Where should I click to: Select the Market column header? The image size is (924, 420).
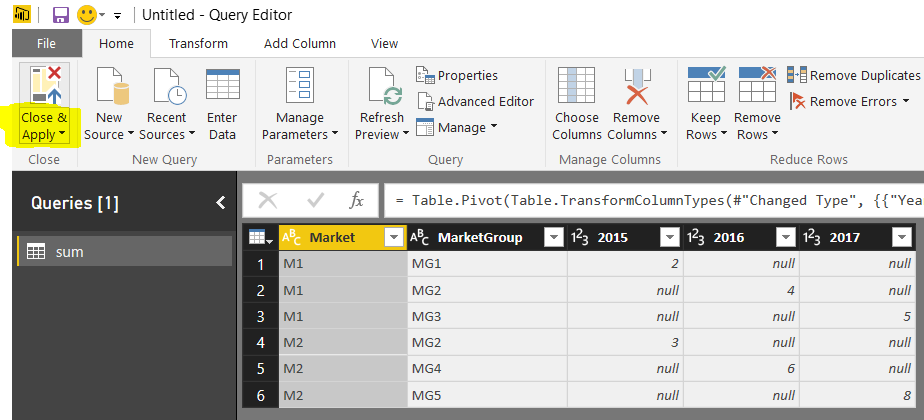coord(342,237)
